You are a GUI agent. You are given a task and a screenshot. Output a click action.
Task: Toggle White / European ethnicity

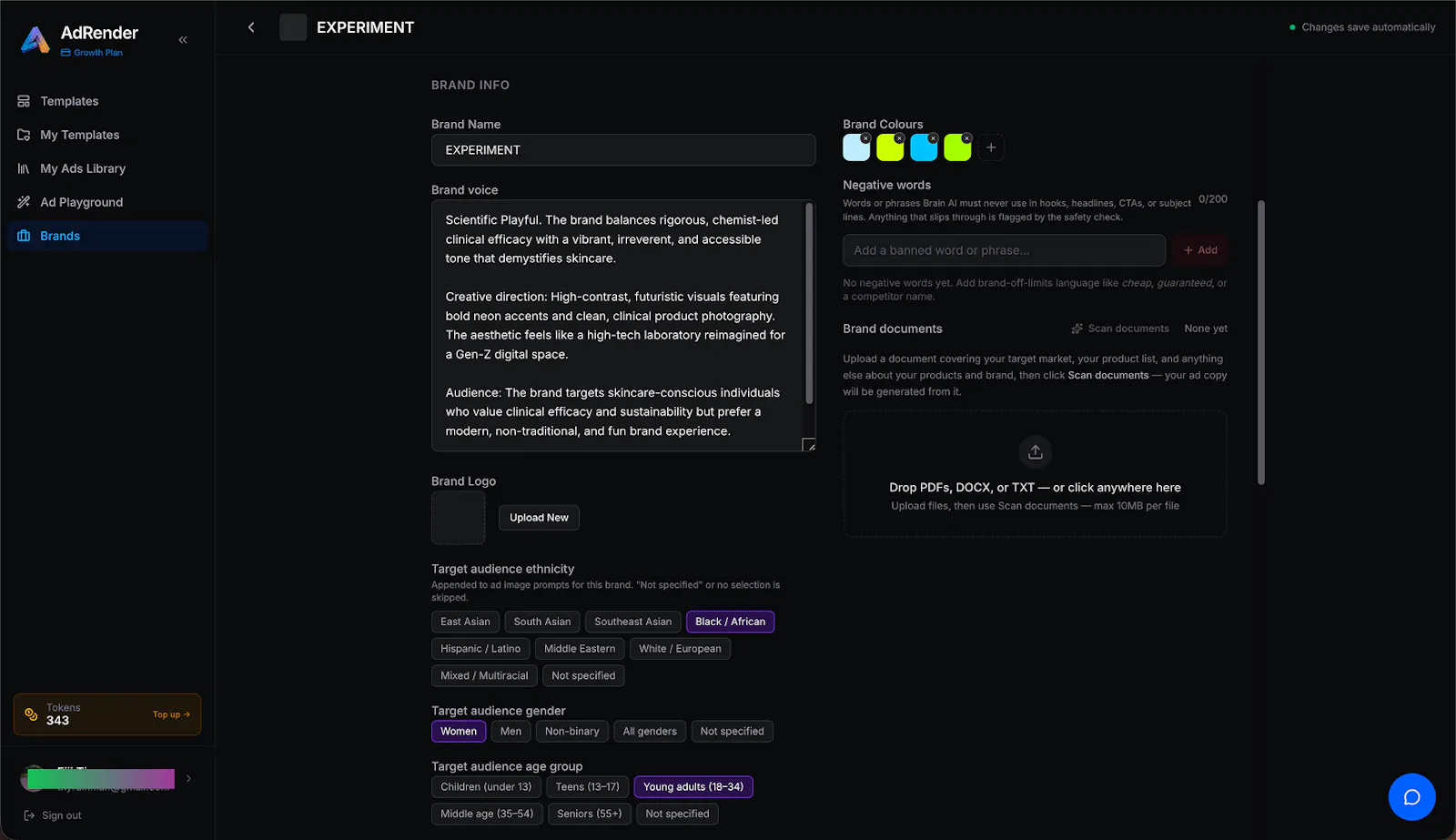pyautogui.click(x=680, y=649)
